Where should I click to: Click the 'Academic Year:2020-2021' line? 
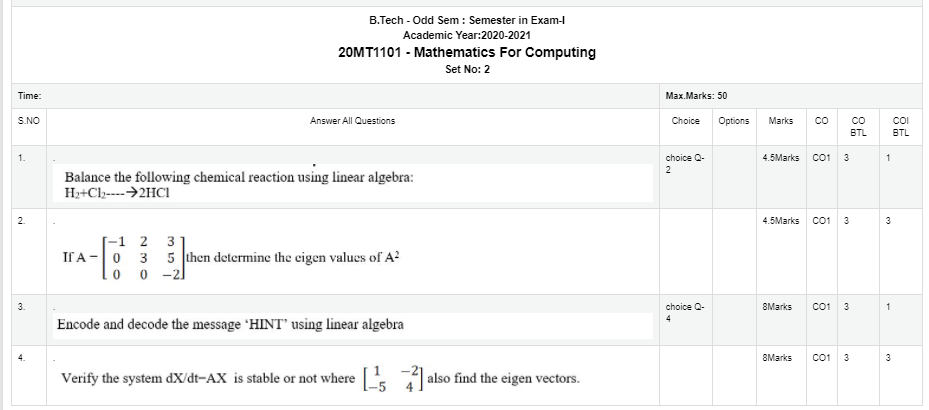(x=467, y=36)
